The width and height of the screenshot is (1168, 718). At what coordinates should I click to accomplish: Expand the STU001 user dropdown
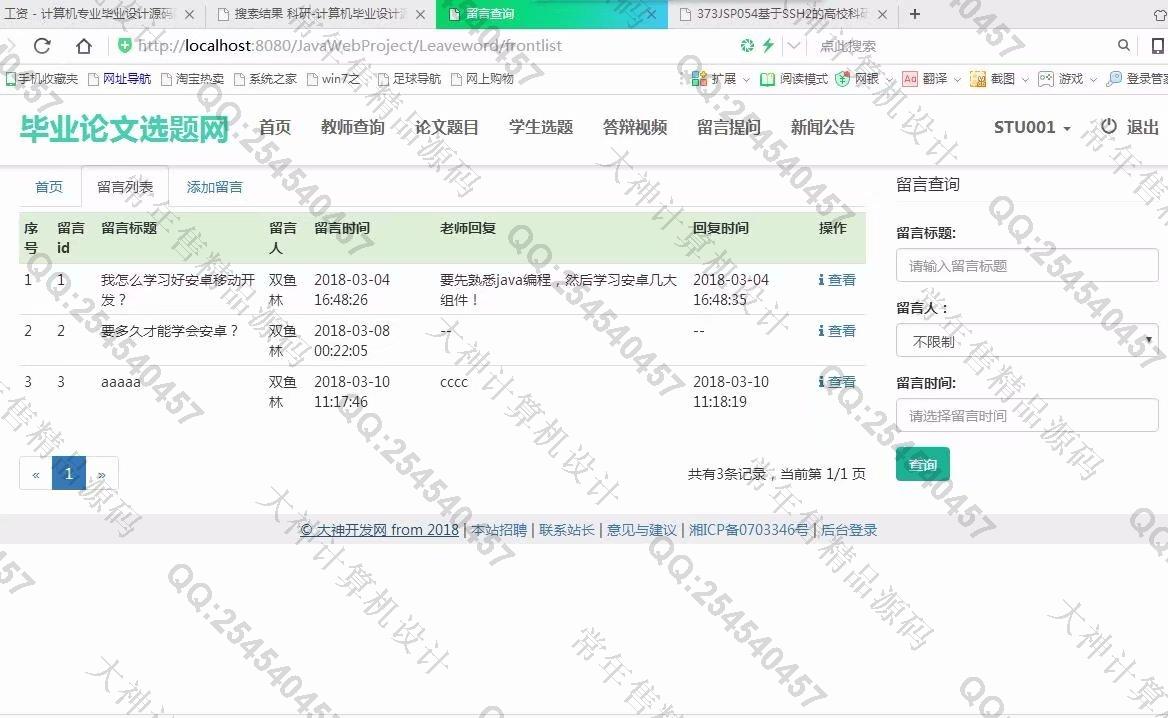tap(1032, 127)
